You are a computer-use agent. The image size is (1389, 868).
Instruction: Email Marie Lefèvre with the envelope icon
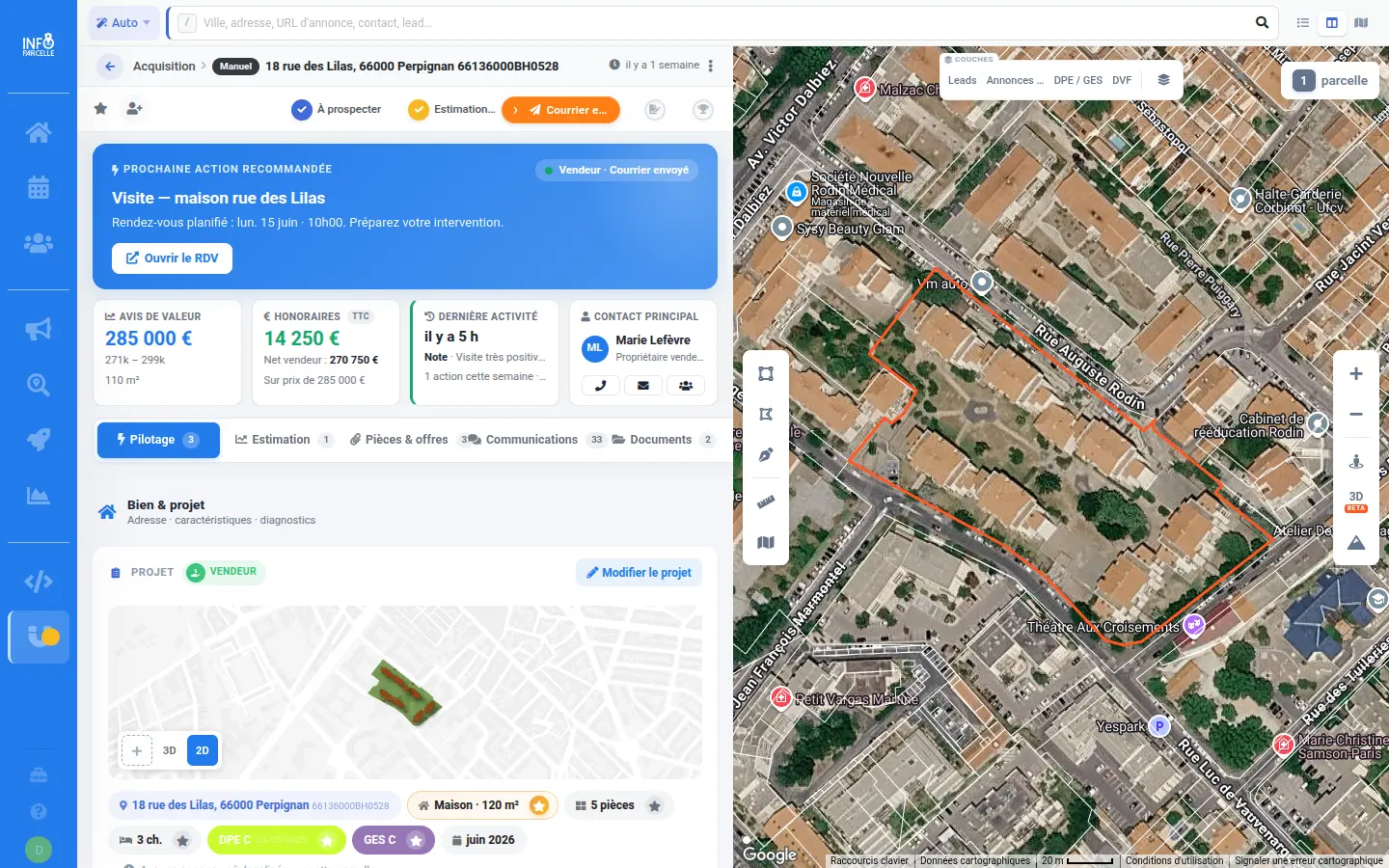[643, 386]
